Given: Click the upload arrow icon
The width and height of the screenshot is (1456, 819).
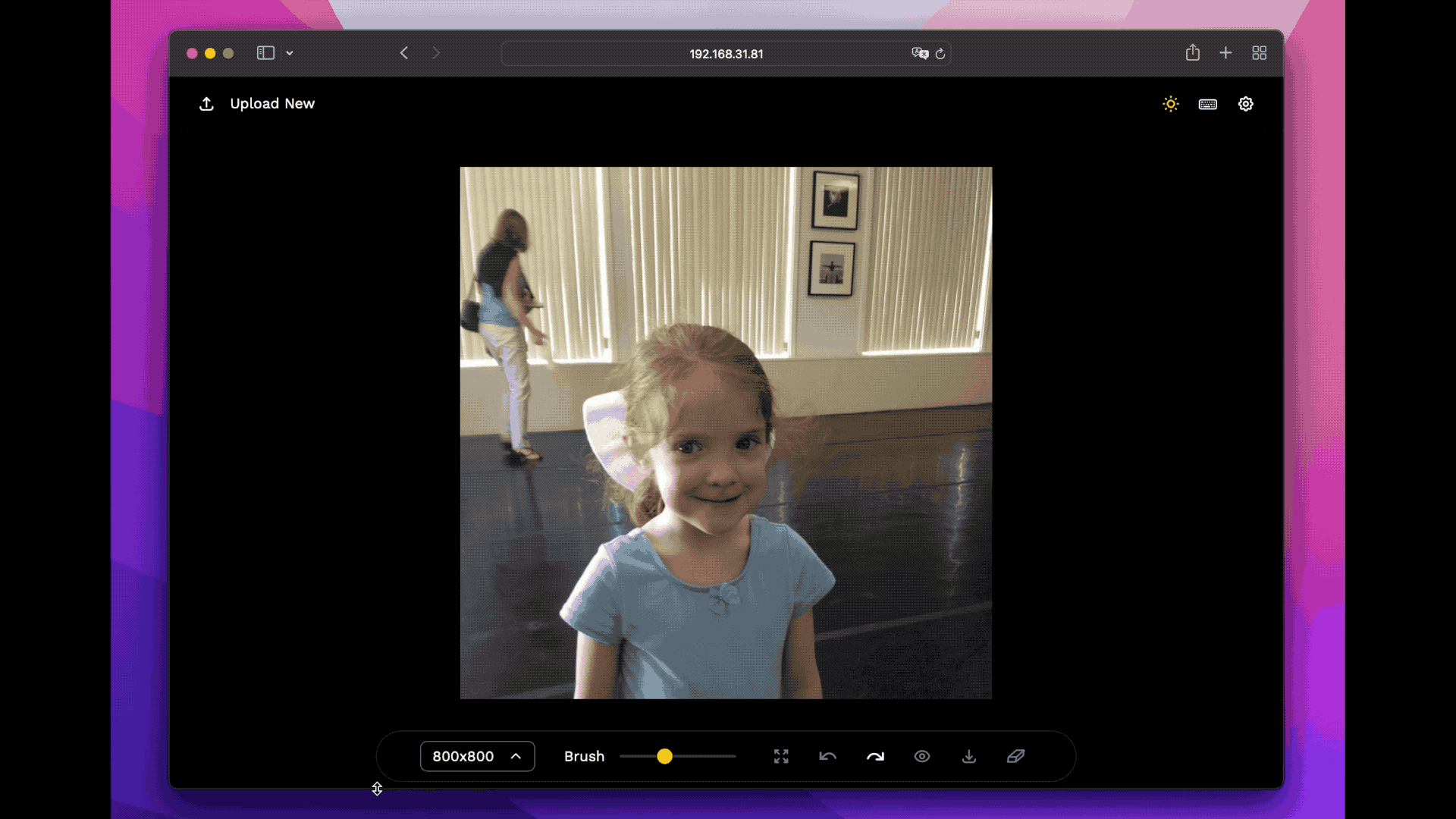Looking at the screenshot, I should coord(206,104).
